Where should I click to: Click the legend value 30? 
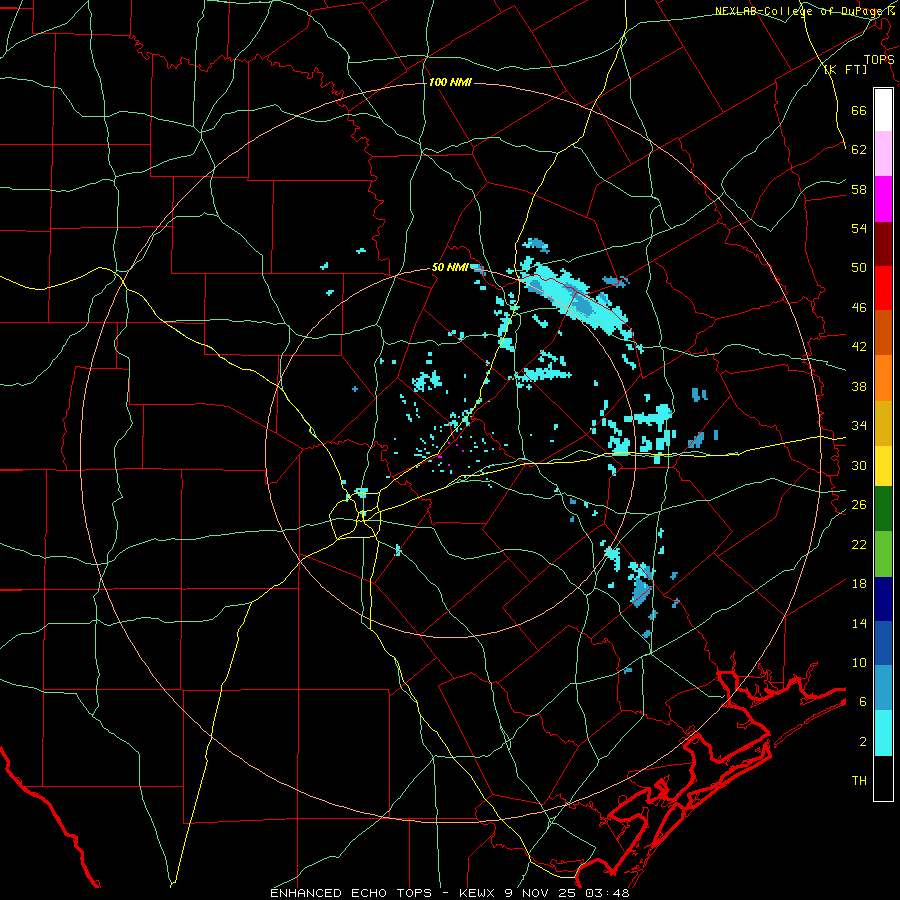[x=859, y=465]
